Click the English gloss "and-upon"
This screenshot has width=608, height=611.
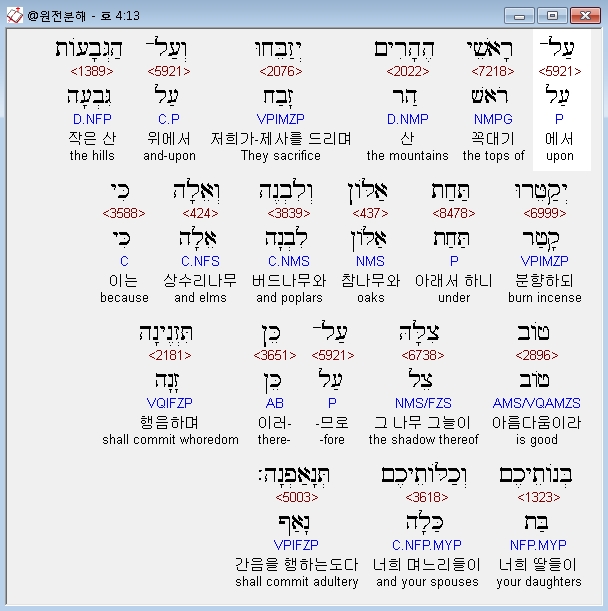click(x=169, y=155)
